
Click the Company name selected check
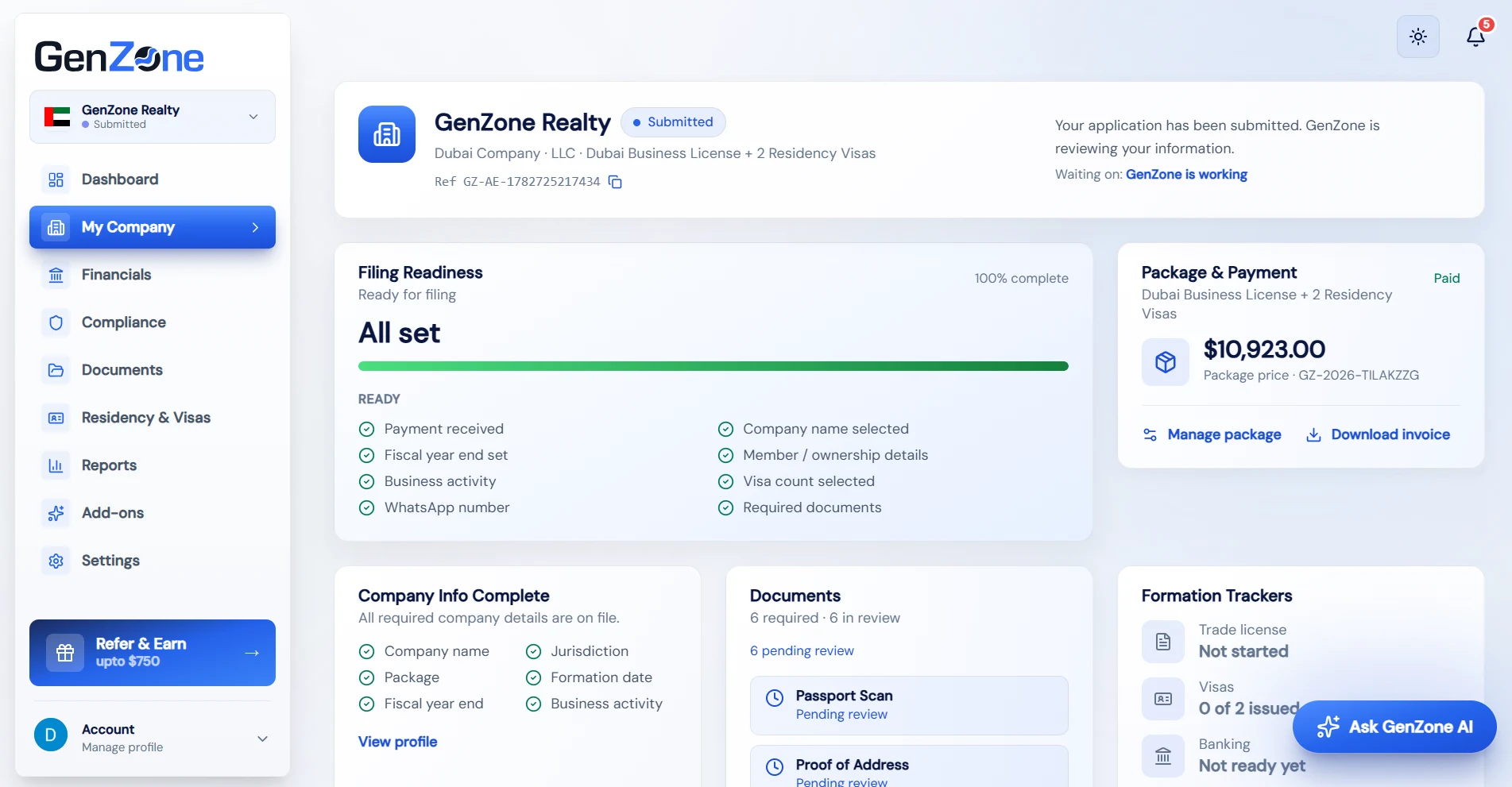coord(814,429)
